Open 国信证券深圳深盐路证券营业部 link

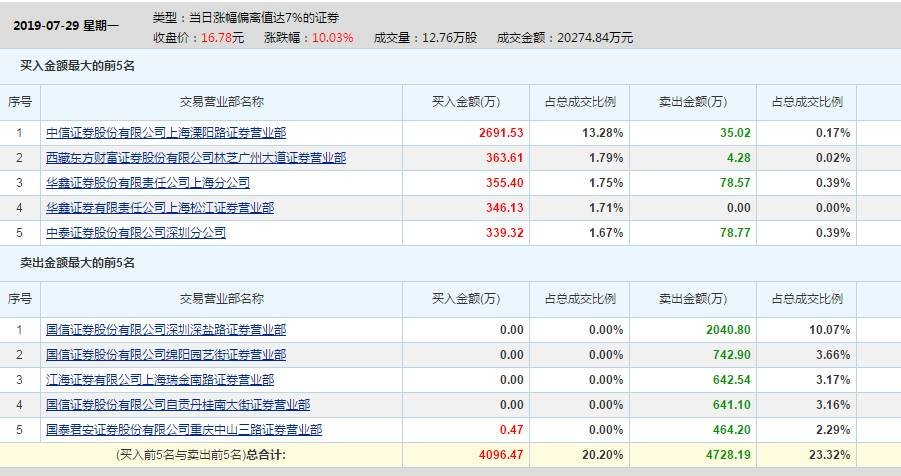[x=166, y=330]
